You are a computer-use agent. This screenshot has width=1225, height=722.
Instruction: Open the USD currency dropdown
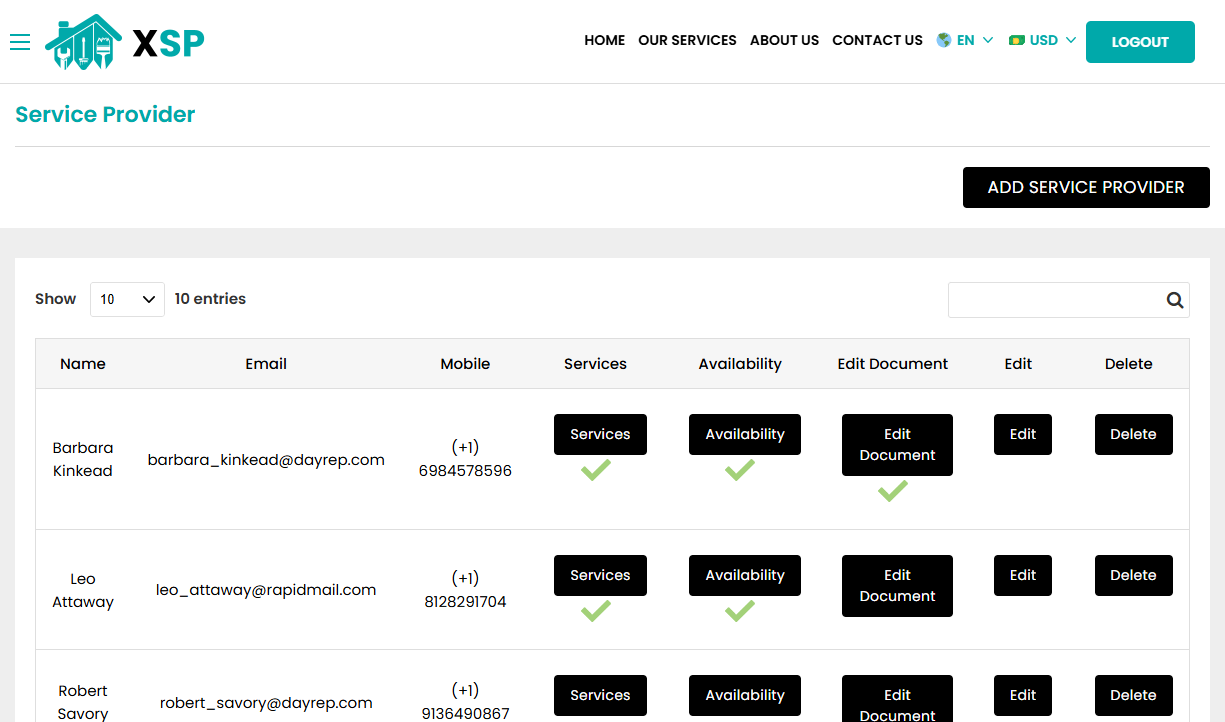(x=1043, y=40)
